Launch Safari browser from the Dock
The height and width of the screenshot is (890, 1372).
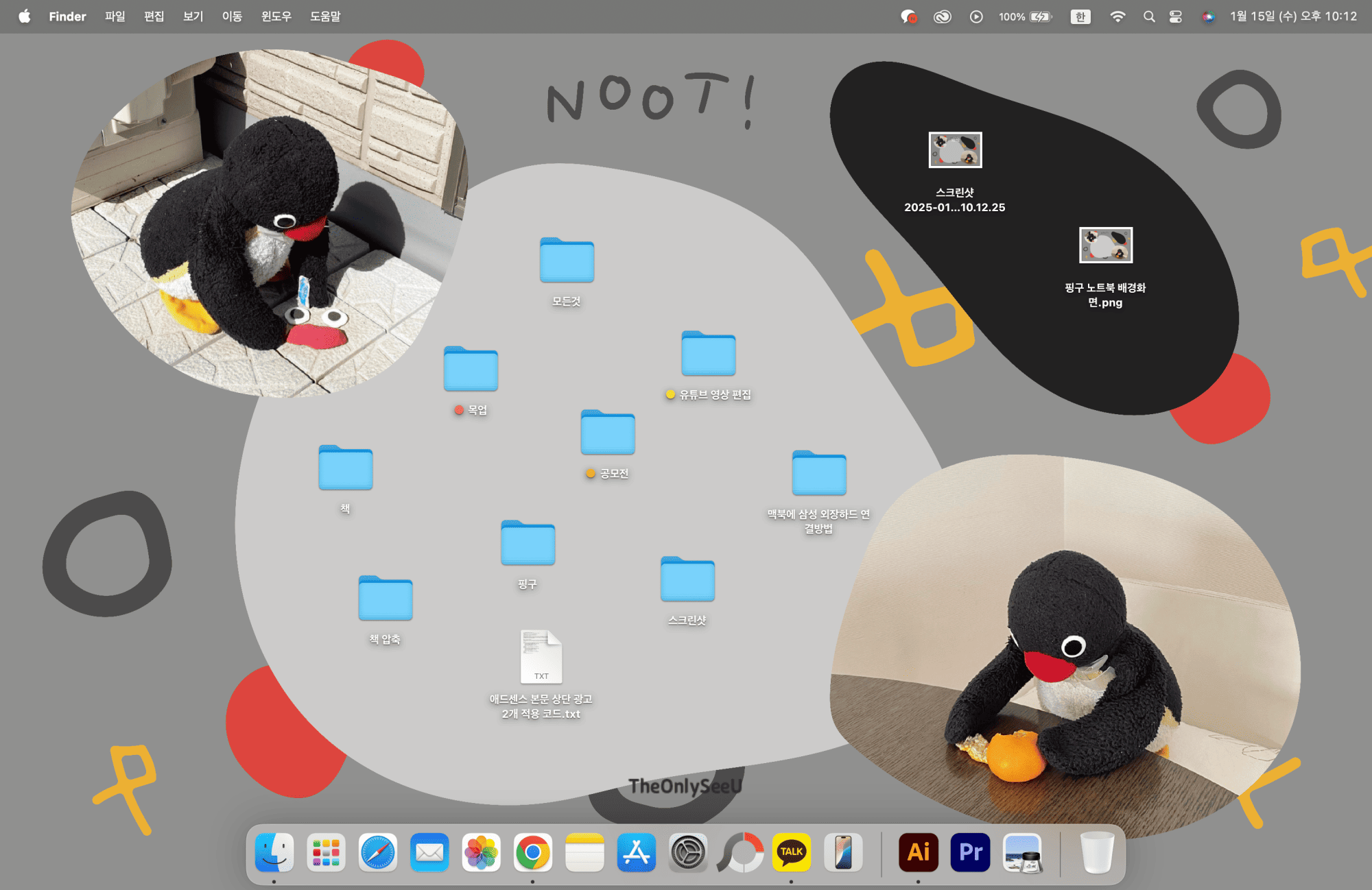tap(378, 852)
